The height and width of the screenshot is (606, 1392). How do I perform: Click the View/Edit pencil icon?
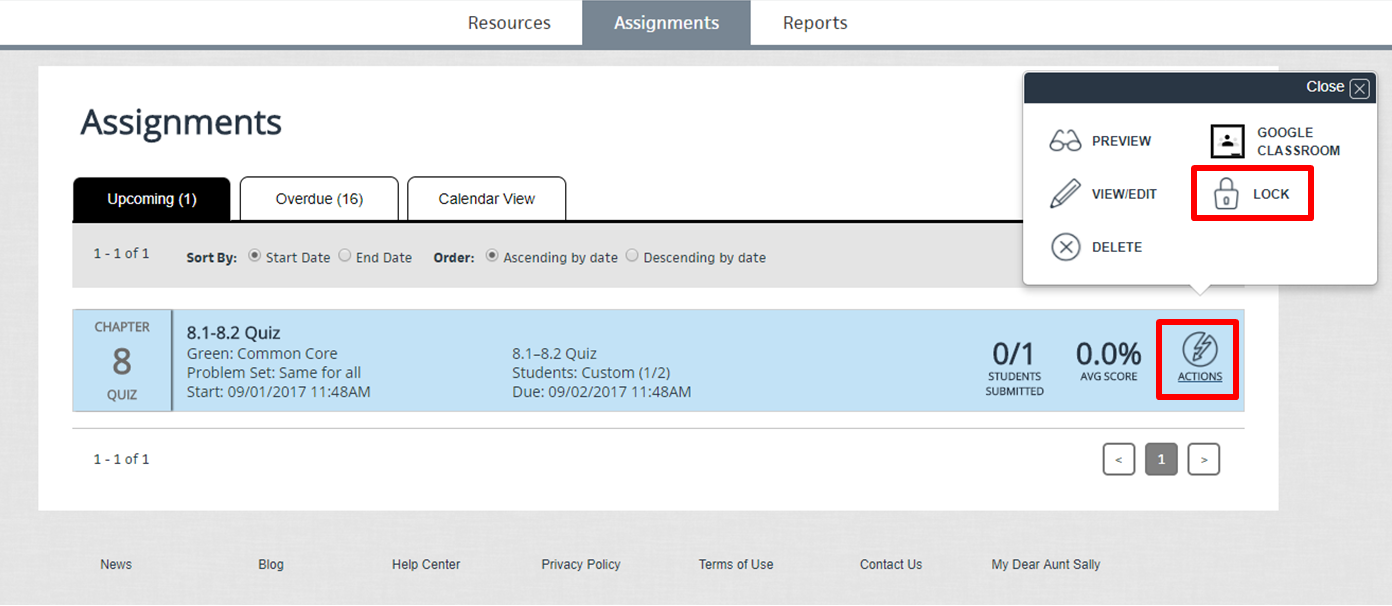pos(1065,194)
